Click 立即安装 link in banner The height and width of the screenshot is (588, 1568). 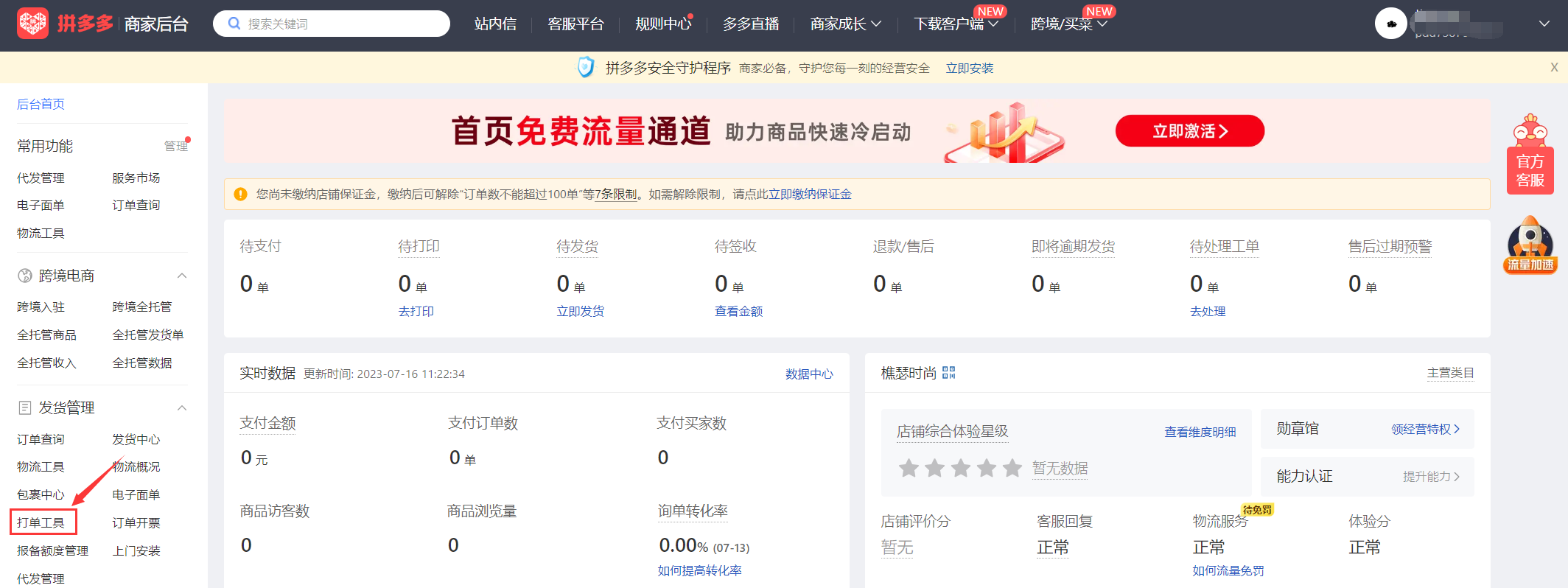[x=970, y=69]
